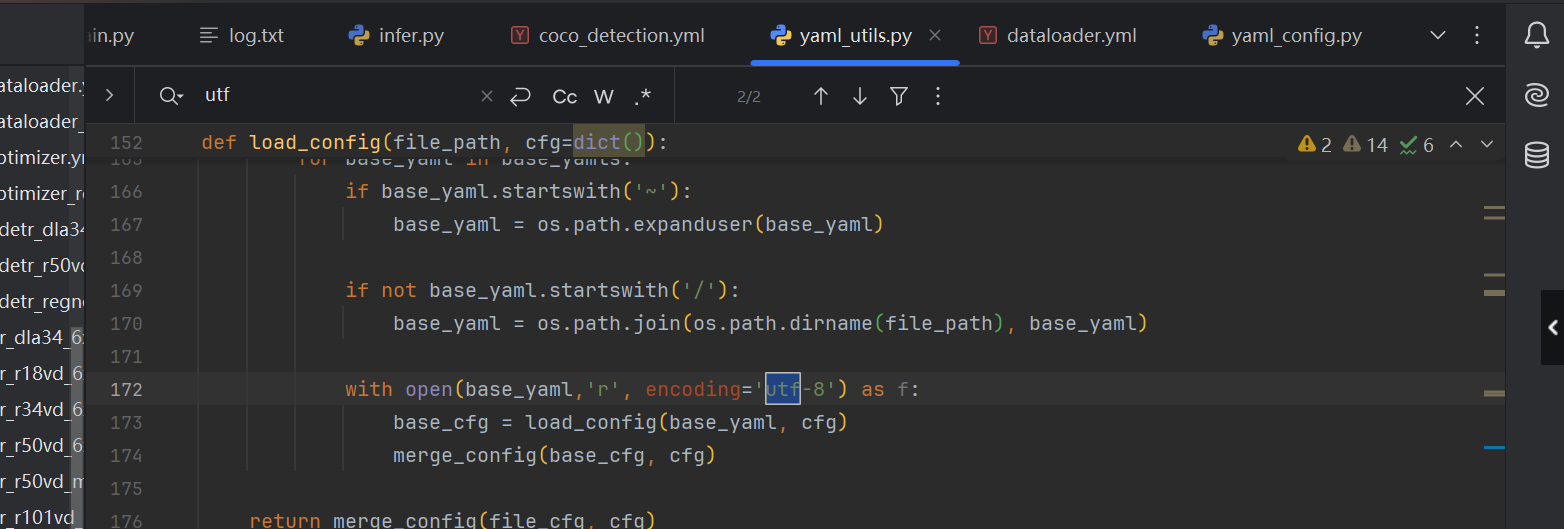The image size is (1564, 529).
Task: Click line number 172 in the gutter
Action: pyautogui.click(x=126, y=389)
